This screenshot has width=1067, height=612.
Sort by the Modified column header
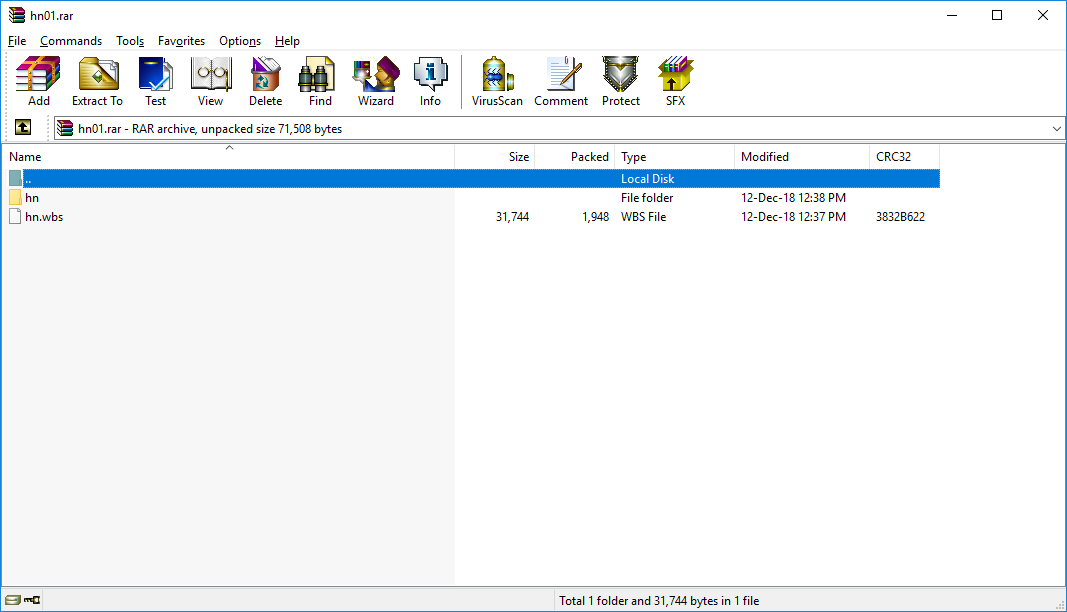click(802, 157)
